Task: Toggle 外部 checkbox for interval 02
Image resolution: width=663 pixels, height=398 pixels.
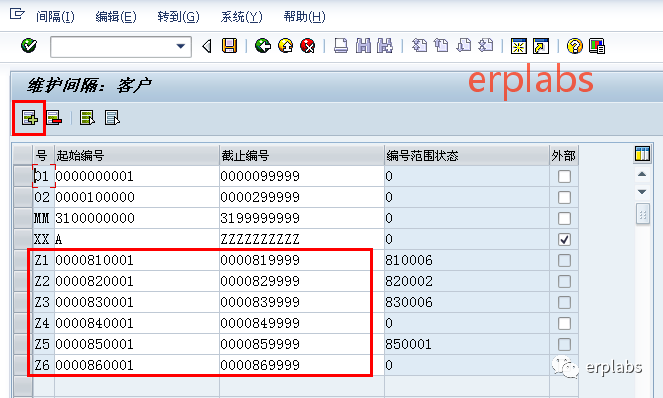Action: (x=564, y=198)
